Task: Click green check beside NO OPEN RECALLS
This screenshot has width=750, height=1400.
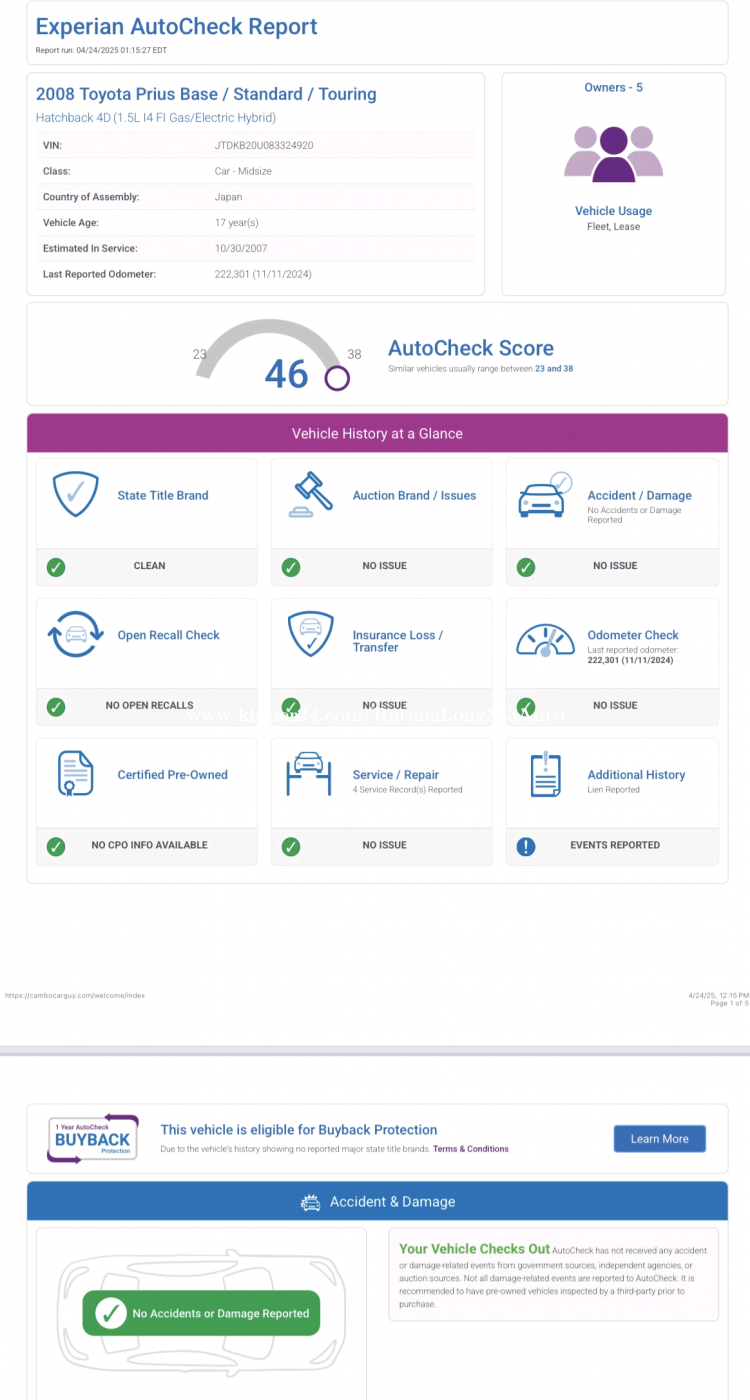Action: pos(56,707)
